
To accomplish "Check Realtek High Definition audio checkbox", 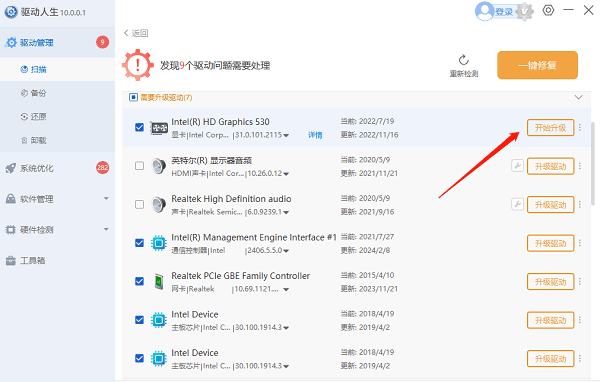I will point(139,204).
